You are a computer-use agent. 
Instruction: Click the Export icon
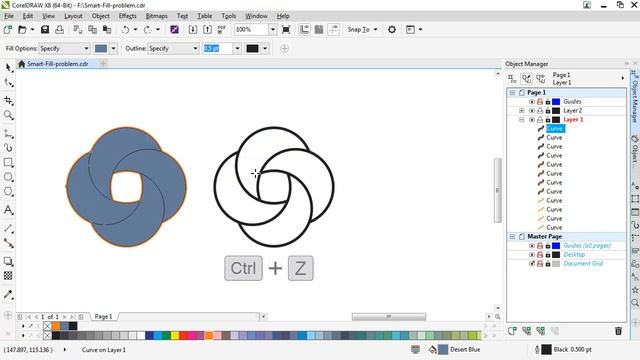(207, 29)
